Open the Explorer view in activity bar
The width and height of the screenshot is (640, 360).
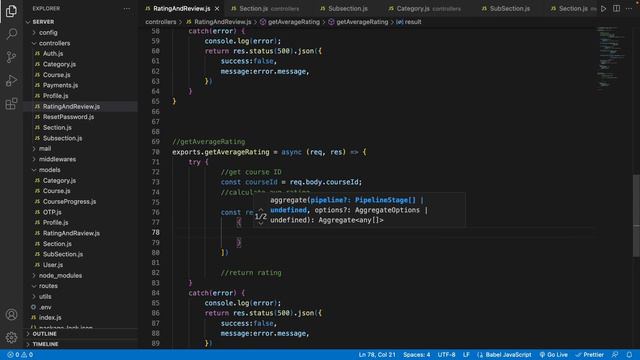click(11, 11)
